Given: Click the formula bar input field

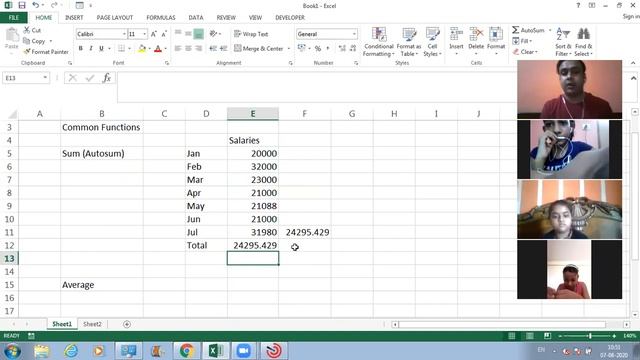Looking at the screenshot, I should pyautogui.click(x=316, y=87).
